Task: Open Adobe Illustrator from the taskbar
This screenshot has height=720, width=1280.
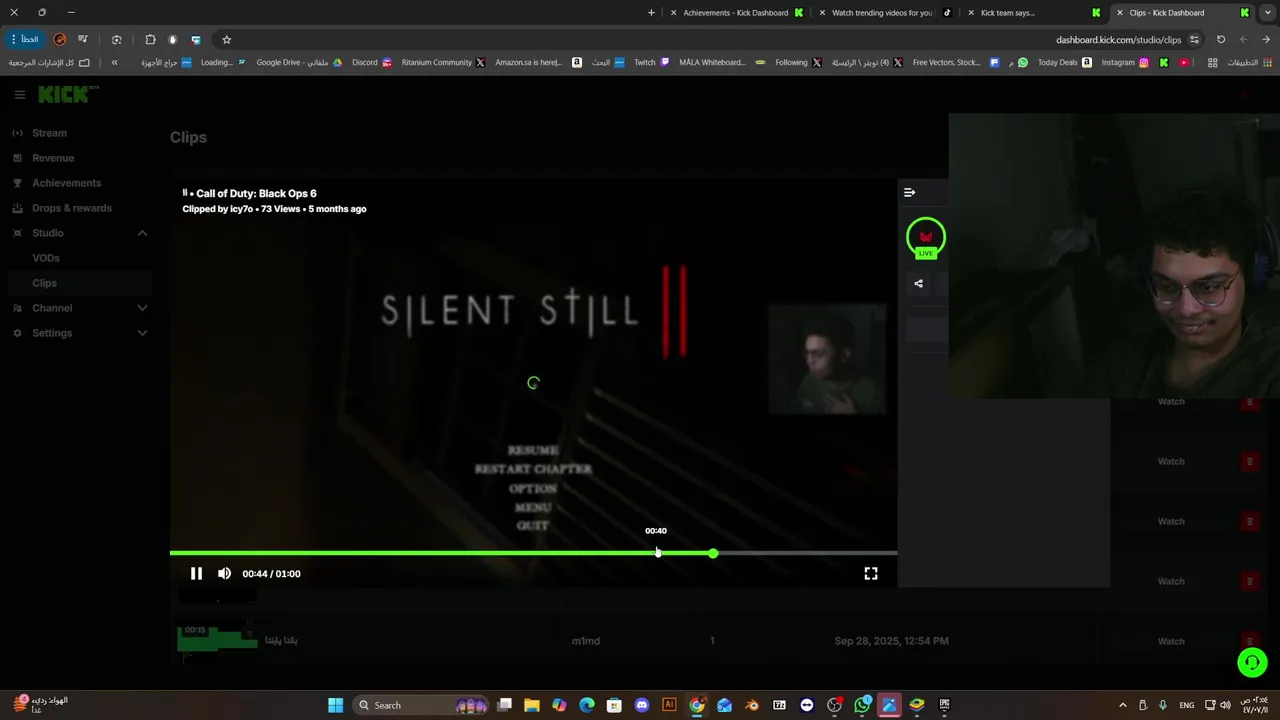Action: [x=669, y=705]
